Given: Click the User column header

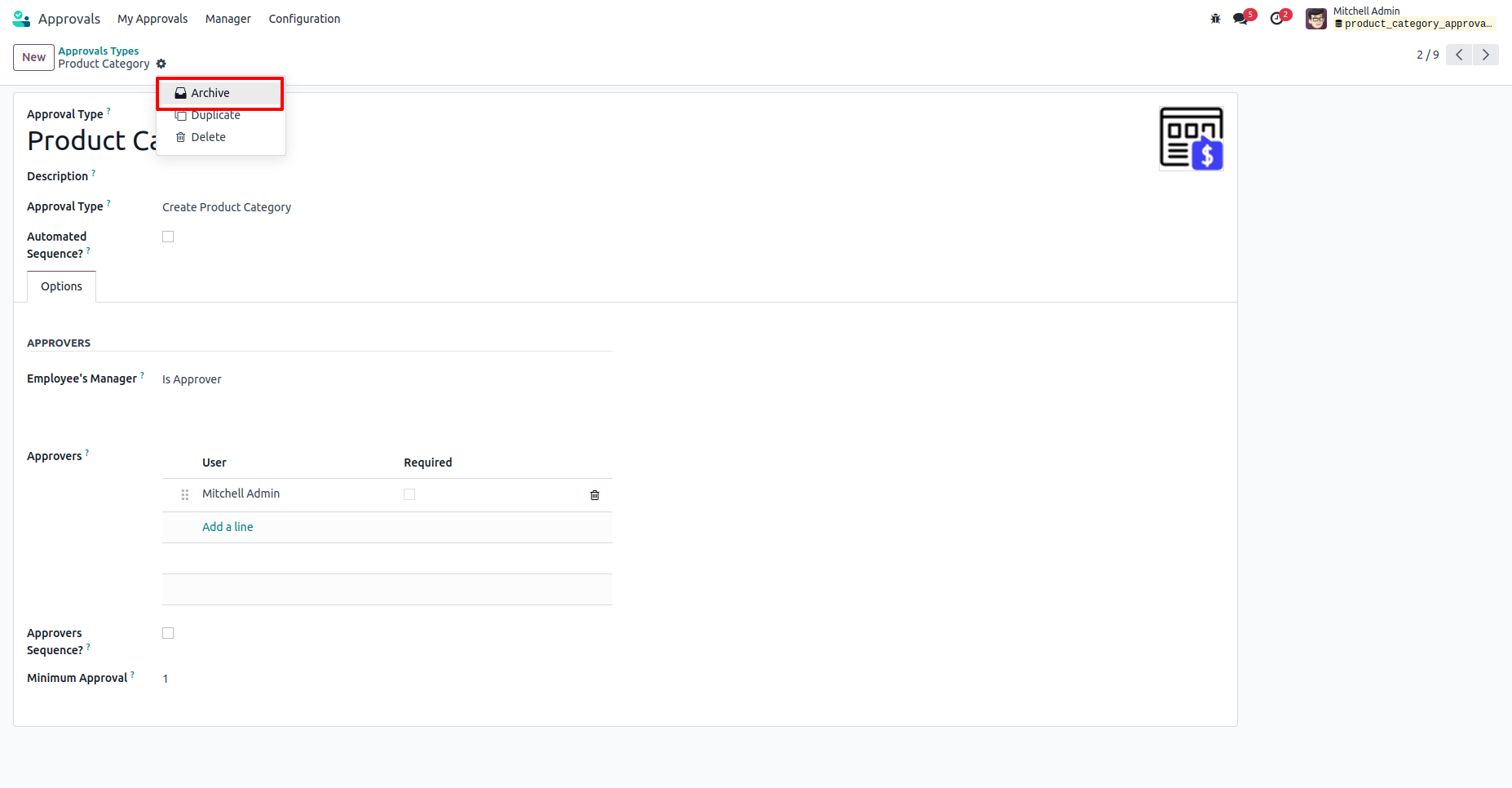Looking at the screenshot, I should pos(214,463).
